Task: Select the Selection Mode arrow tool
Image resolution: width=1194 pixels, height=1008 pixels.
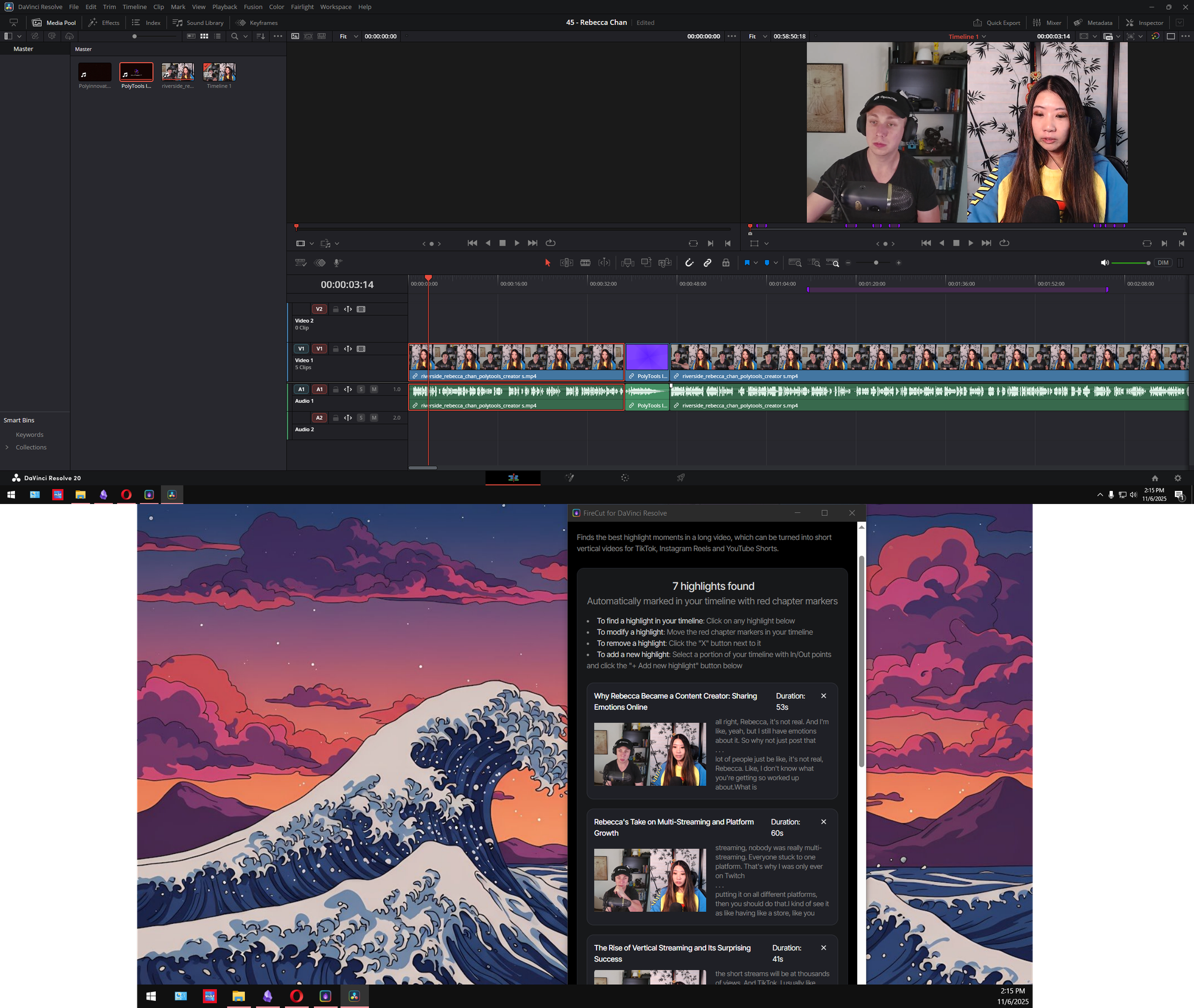Action: [x=547, y=263]
